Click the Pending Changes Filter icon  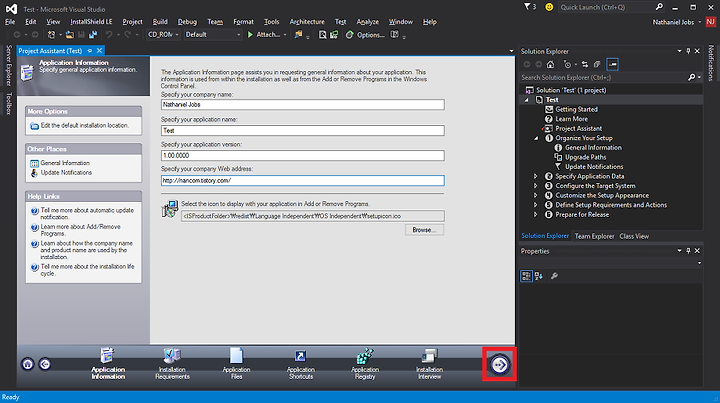pos(568,64)
